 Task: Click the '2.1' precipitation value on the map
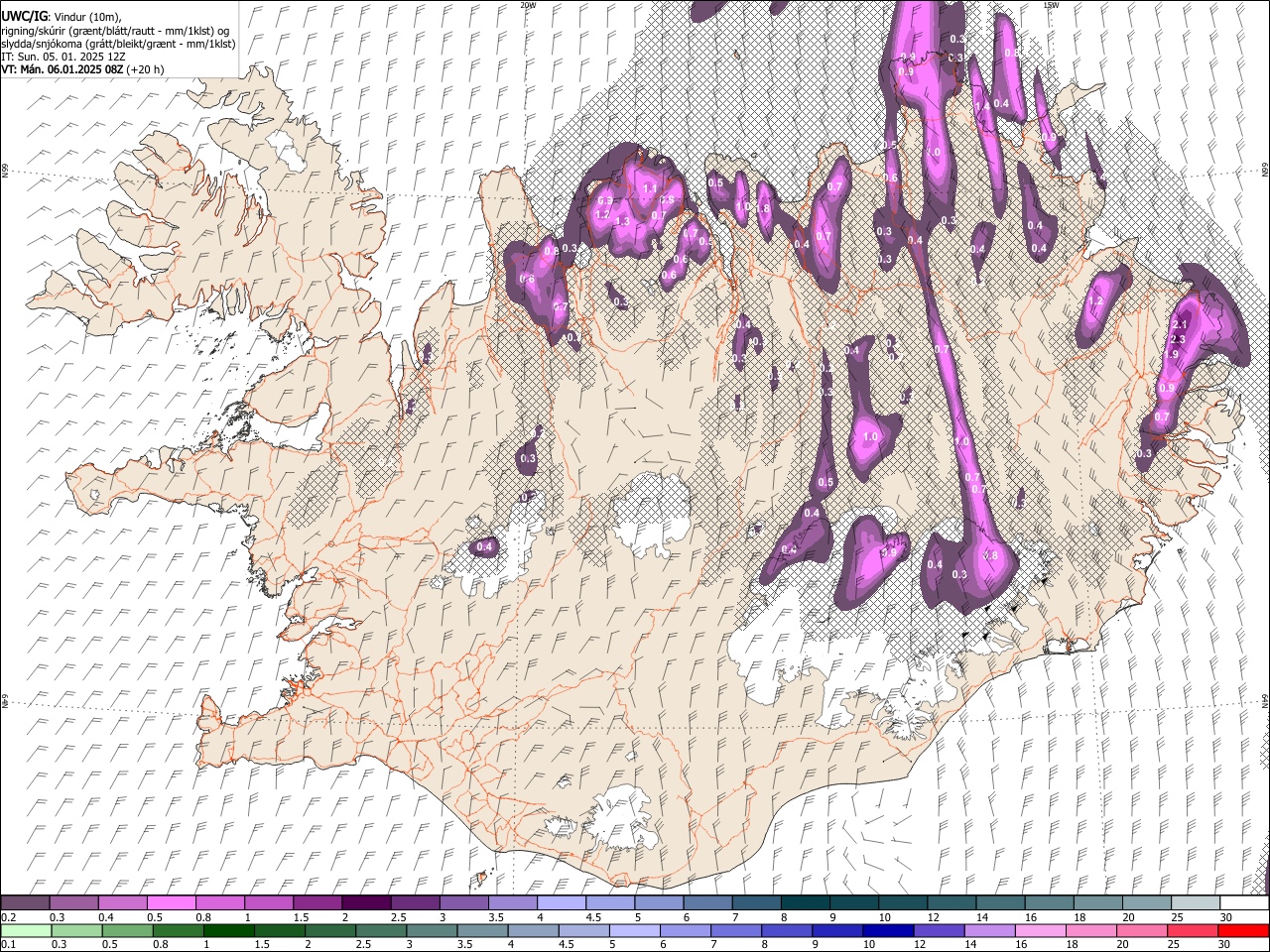coord(1180,325)
